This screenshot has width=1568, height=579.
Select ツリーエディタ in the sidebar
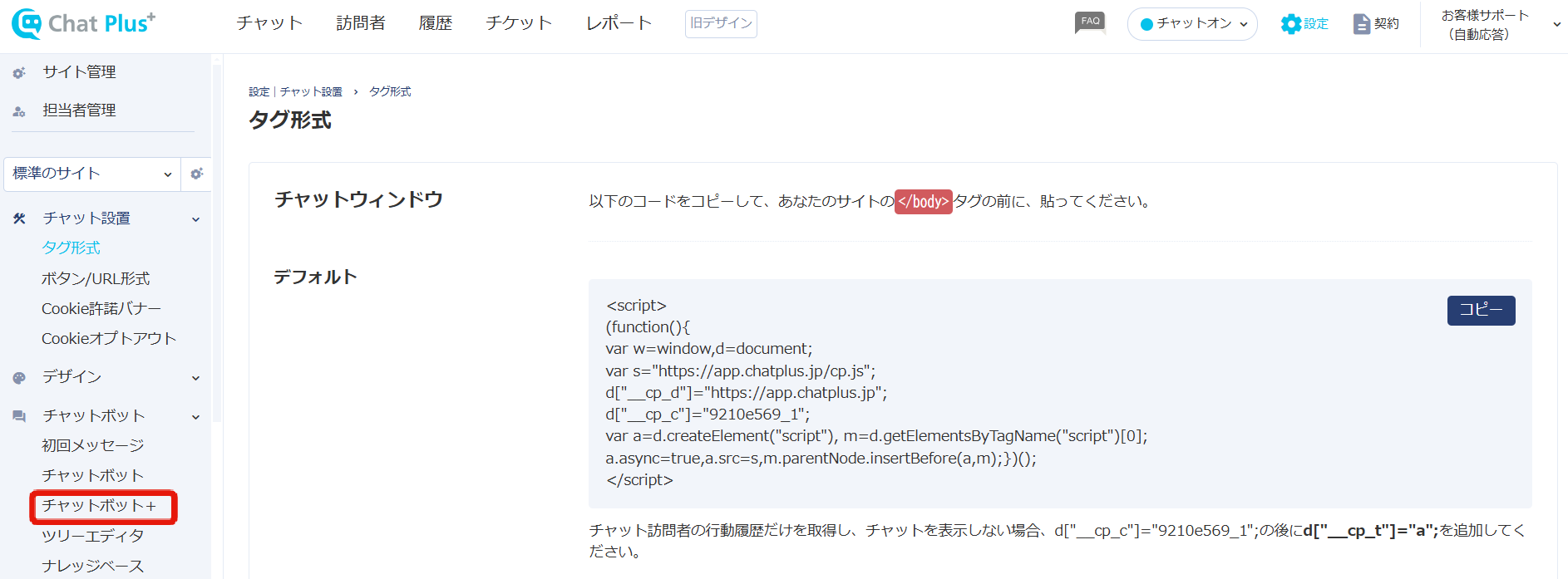[x=93, y=536]
